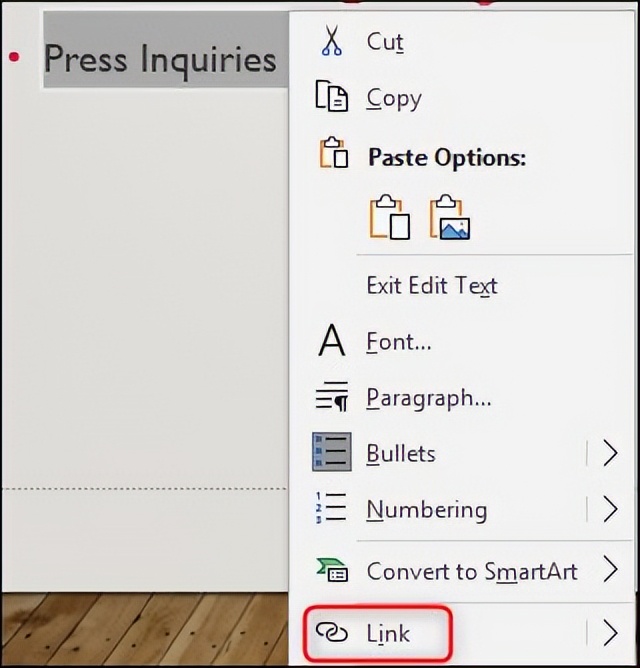Paste using Keep Source Formatting icon
640x668 pixels.
pyautogui.click(x=389, y=217)
